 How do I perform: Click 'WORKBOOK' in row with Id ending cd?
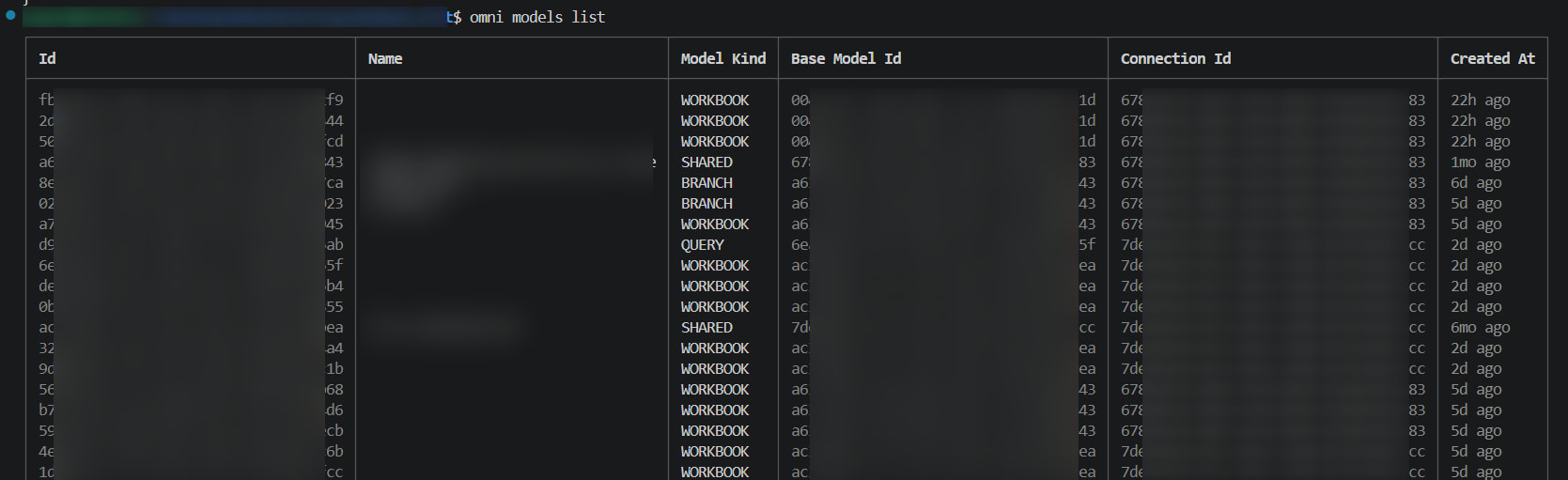click(715, 141)
